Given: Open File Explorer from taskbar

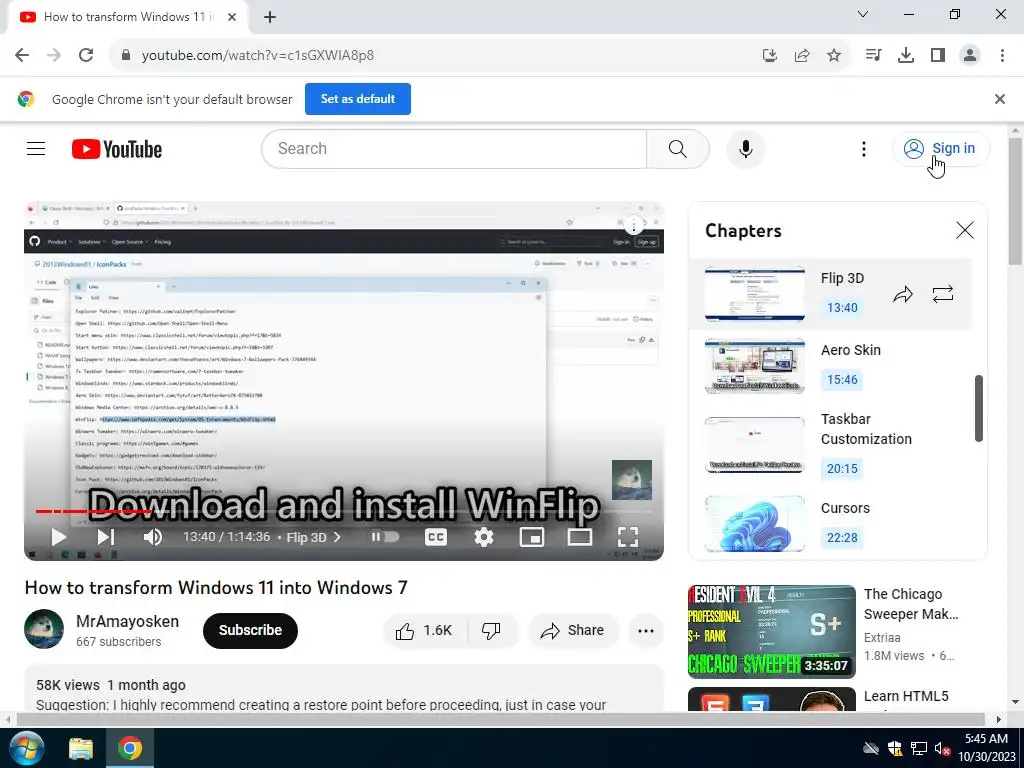Looking at the screenshot, I should [x=81, y=748].
